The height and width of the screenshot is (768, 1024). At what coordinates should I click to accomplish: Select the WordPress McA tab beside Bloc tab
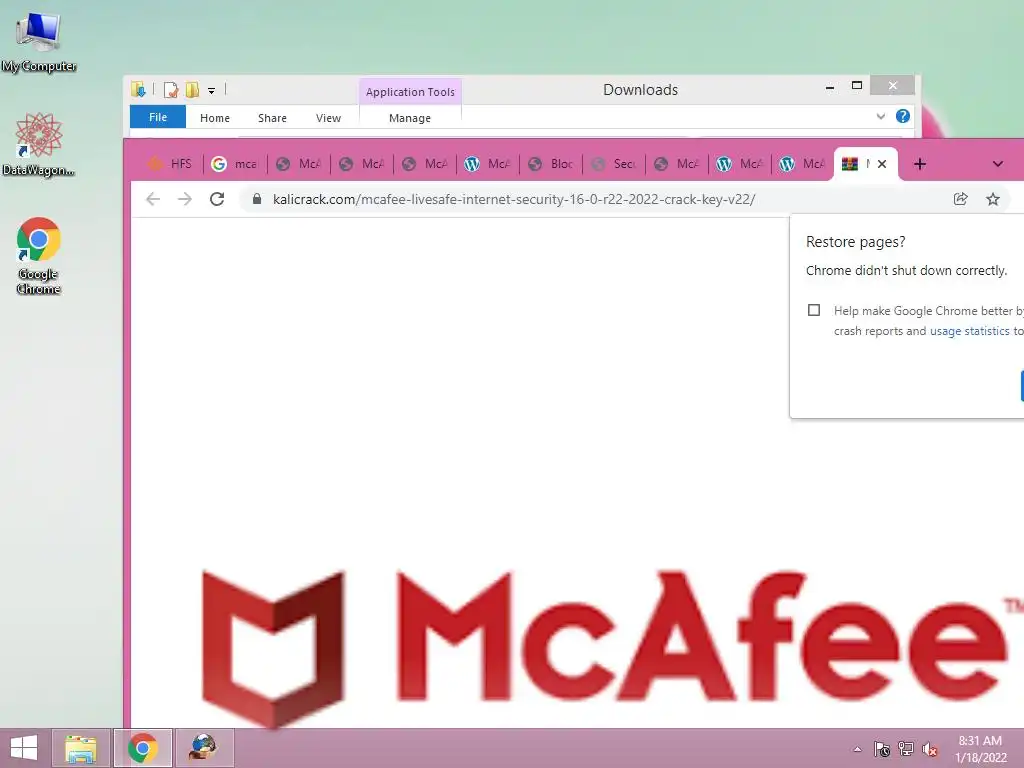tap(488, 164)
